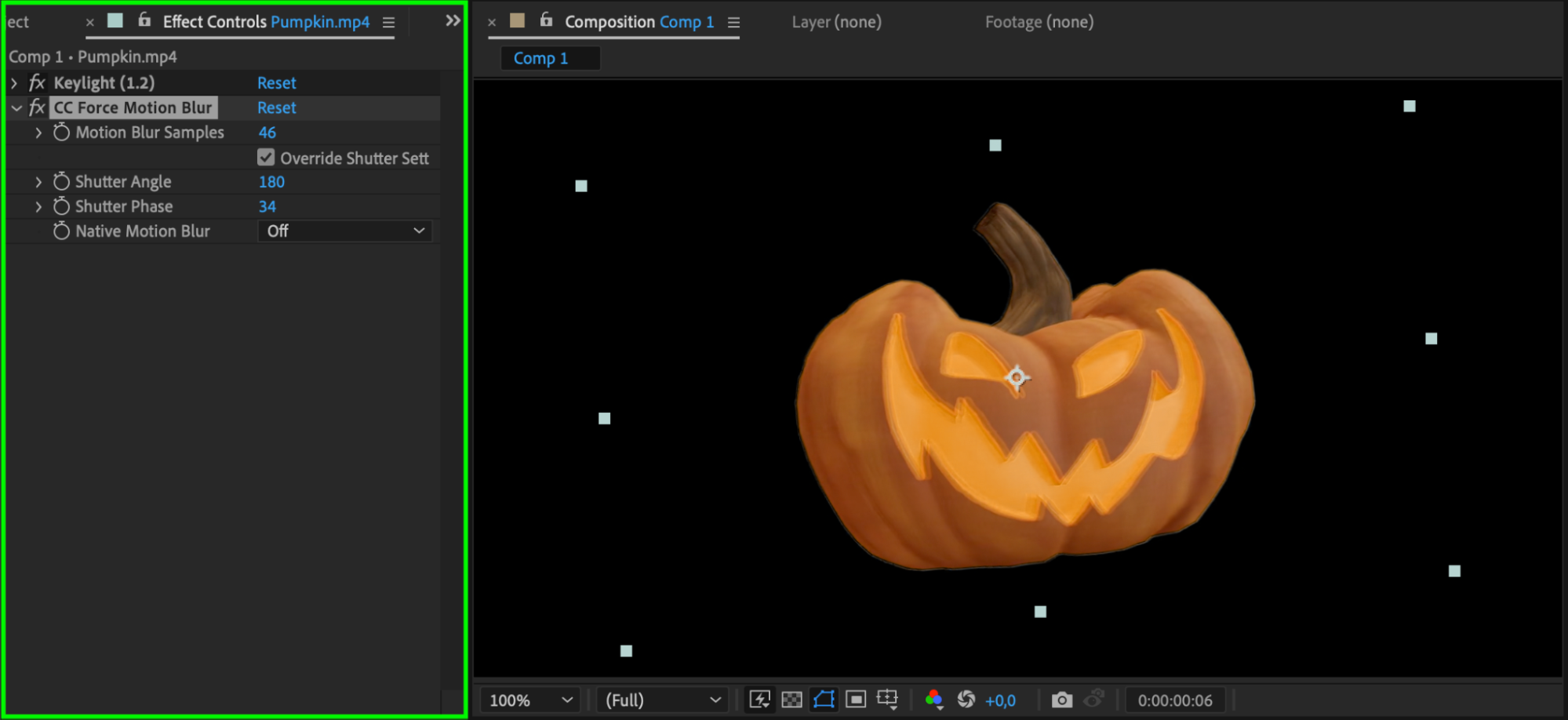Open the 100% magnification dropdown
This screenshot has width=1568, height=720.
(x=530, y=700)
